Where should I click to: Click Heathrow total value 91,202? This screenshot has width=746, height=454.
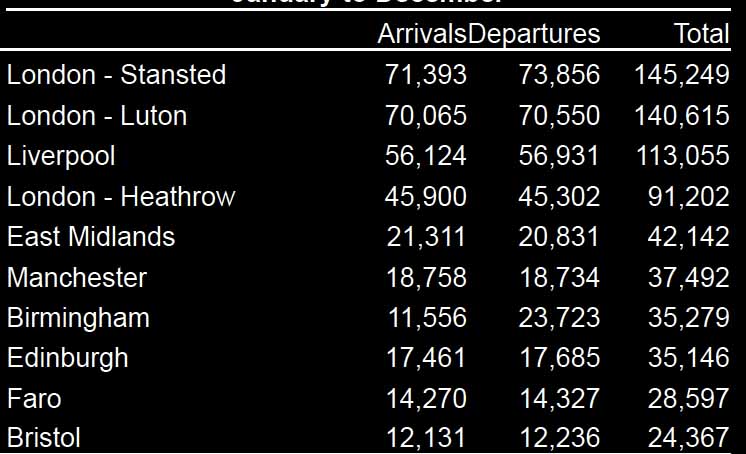(x=688, y=197)
